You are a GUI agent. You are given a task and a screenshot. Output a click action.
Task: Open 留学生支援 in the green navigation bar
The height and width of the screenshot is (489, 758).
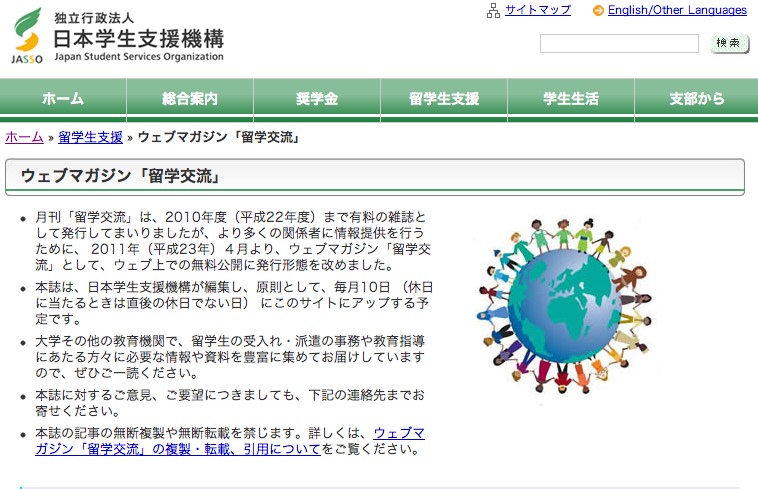click(x=444, y=99)
